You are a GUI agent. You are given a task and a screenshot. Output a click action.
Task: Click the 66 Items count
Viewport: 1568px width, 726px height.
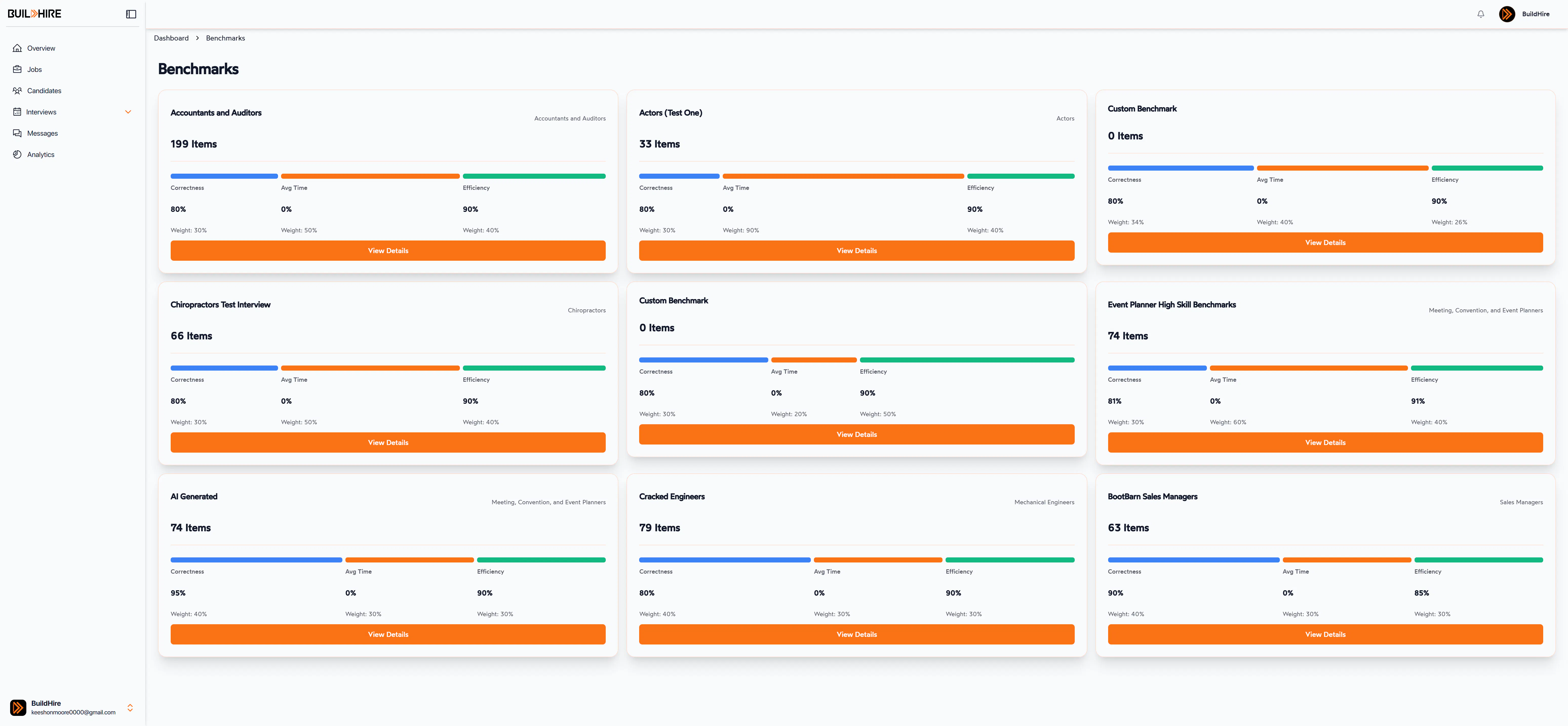click(x=191, y=336)
